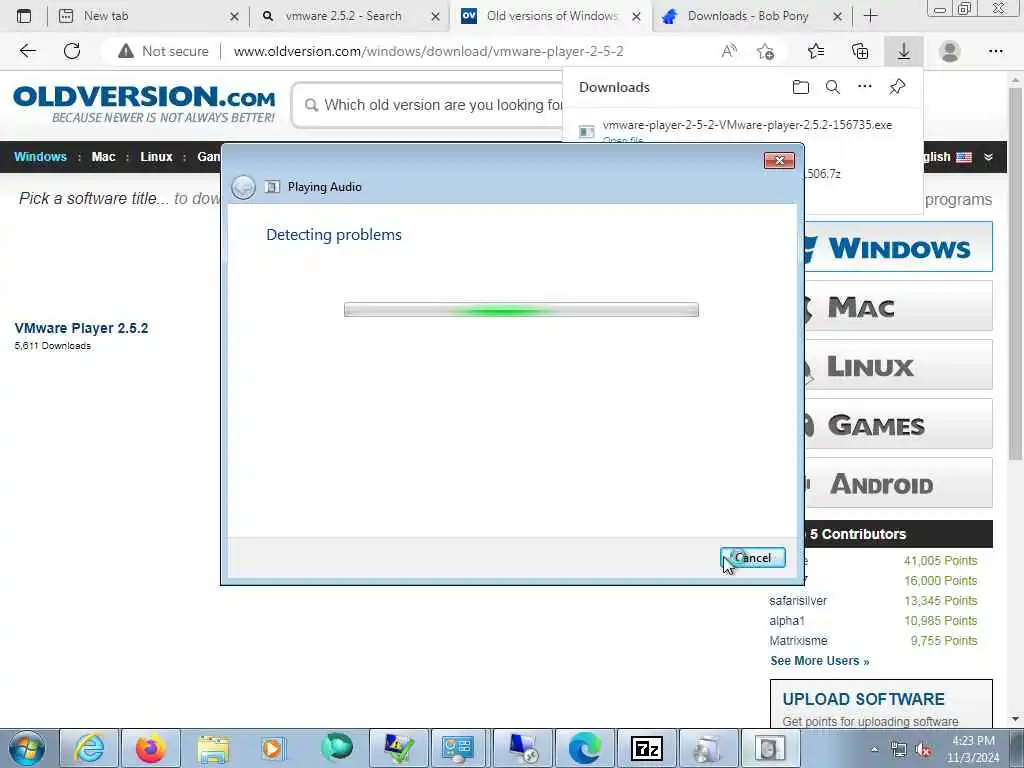Viewport: 1024px width, 768px height.
Task: Close the New tab browser tab
Action: click(x=234, y=16)
